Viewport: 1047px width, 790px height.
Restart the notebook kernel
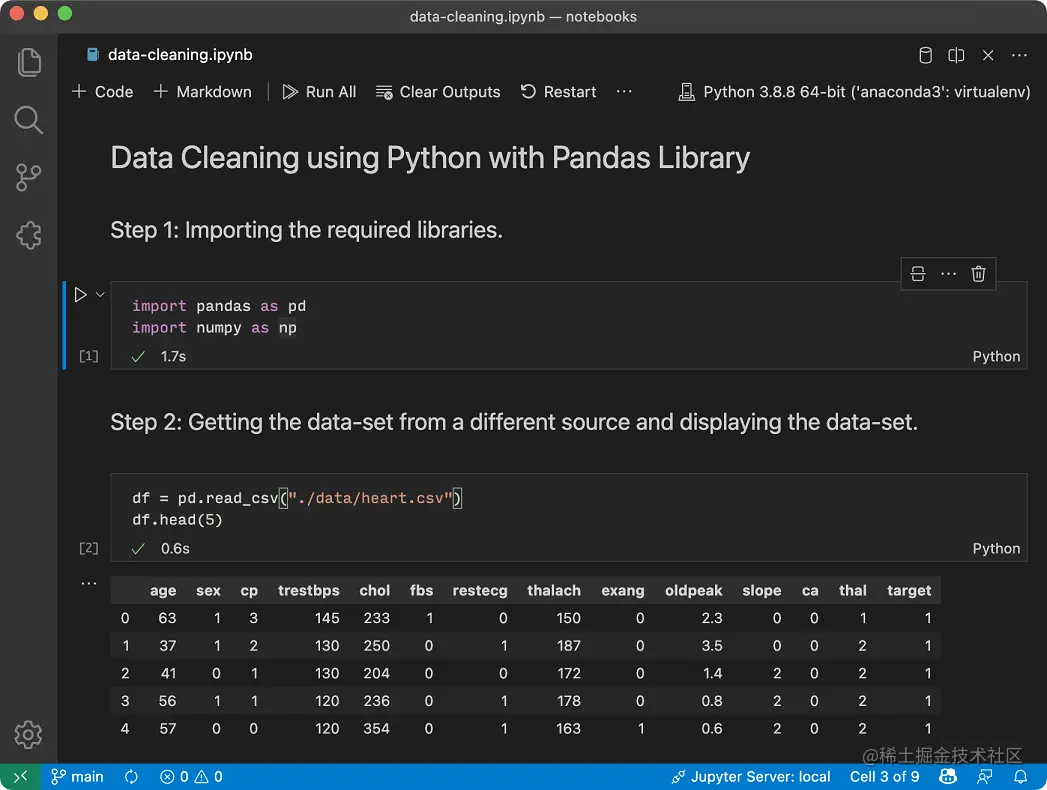(558, 91)
